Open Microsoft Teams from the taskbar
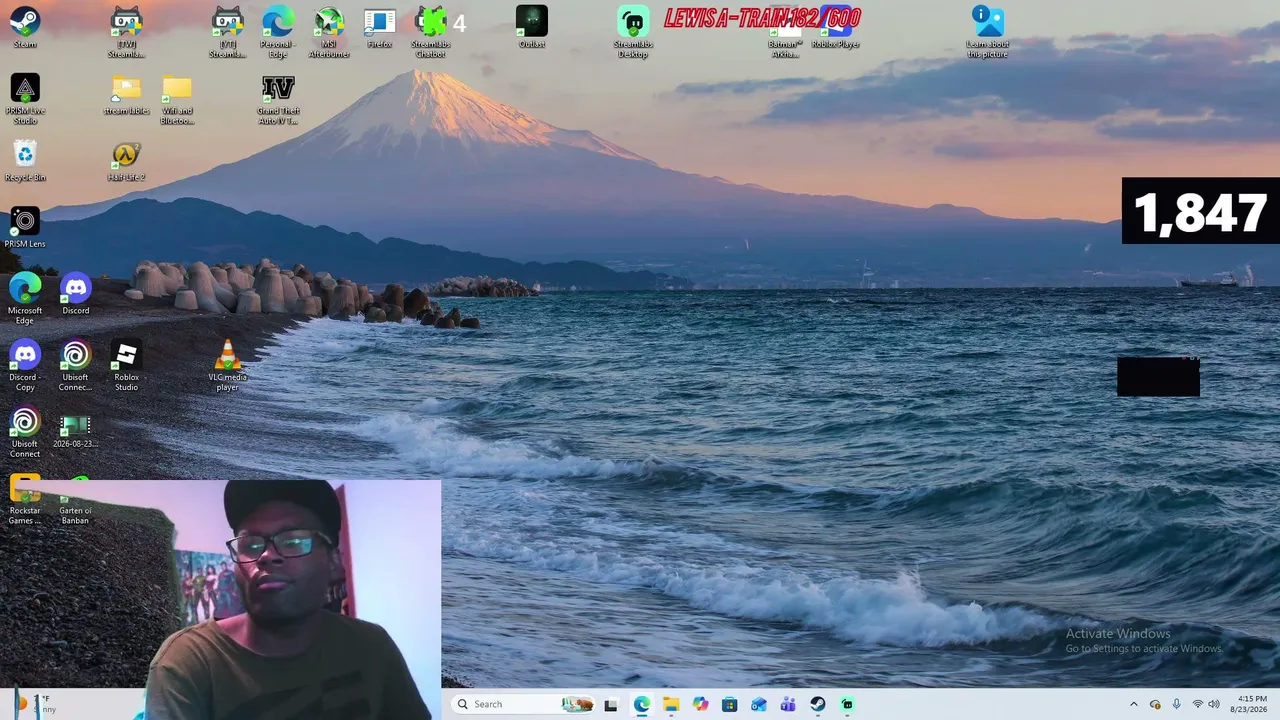The height and width of the screenshot is (720, 1280). 788,704
